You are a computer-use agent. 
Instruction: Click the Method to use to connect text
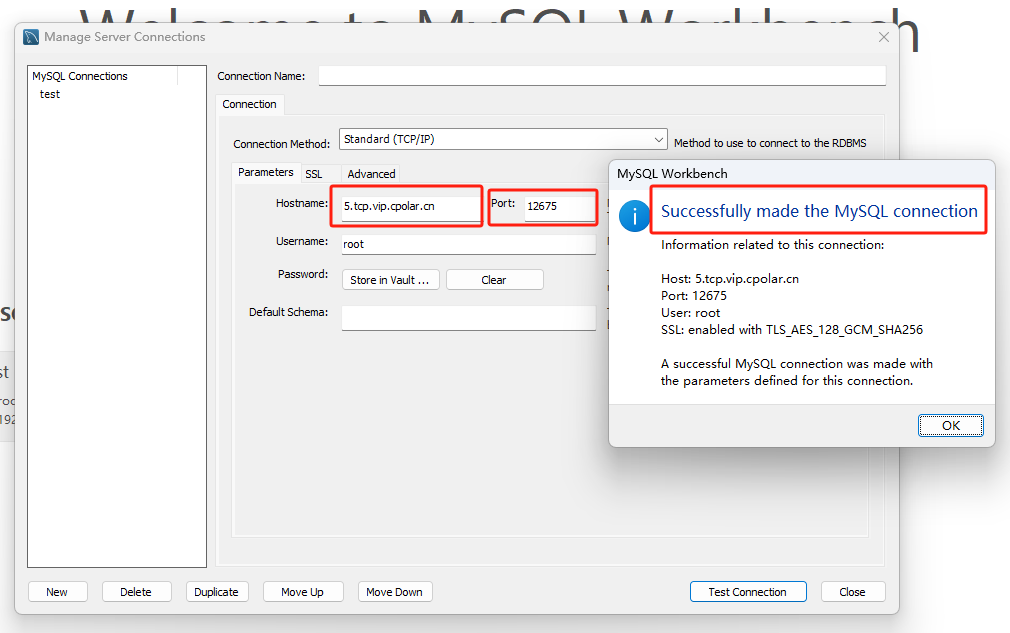point(770,143)
